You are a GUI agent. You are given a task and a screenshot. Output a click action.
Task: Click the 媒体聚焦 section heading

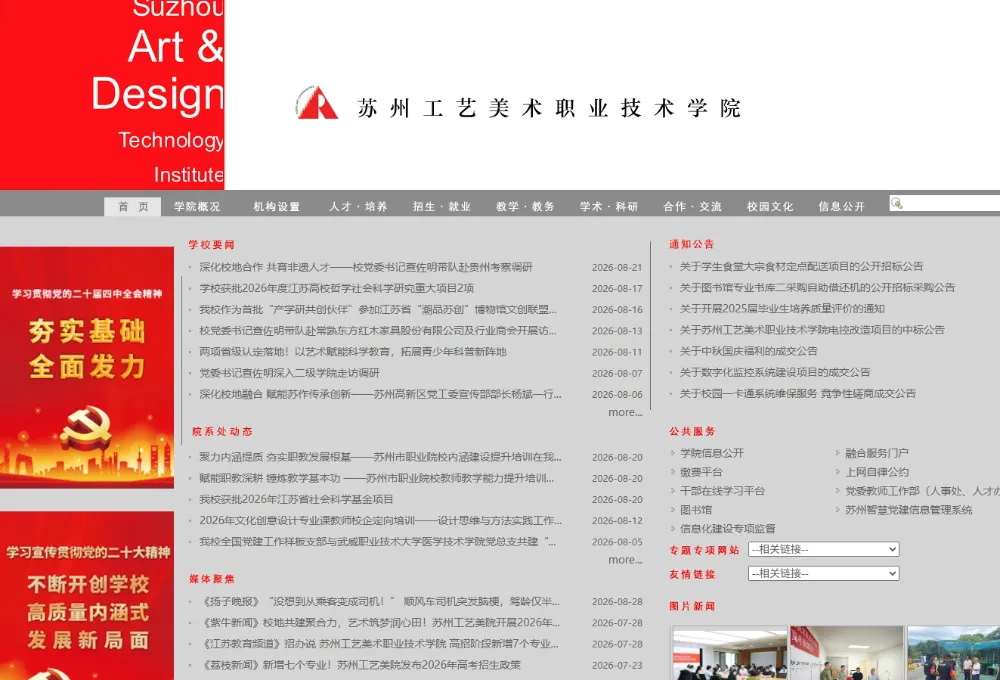(212, 579)
